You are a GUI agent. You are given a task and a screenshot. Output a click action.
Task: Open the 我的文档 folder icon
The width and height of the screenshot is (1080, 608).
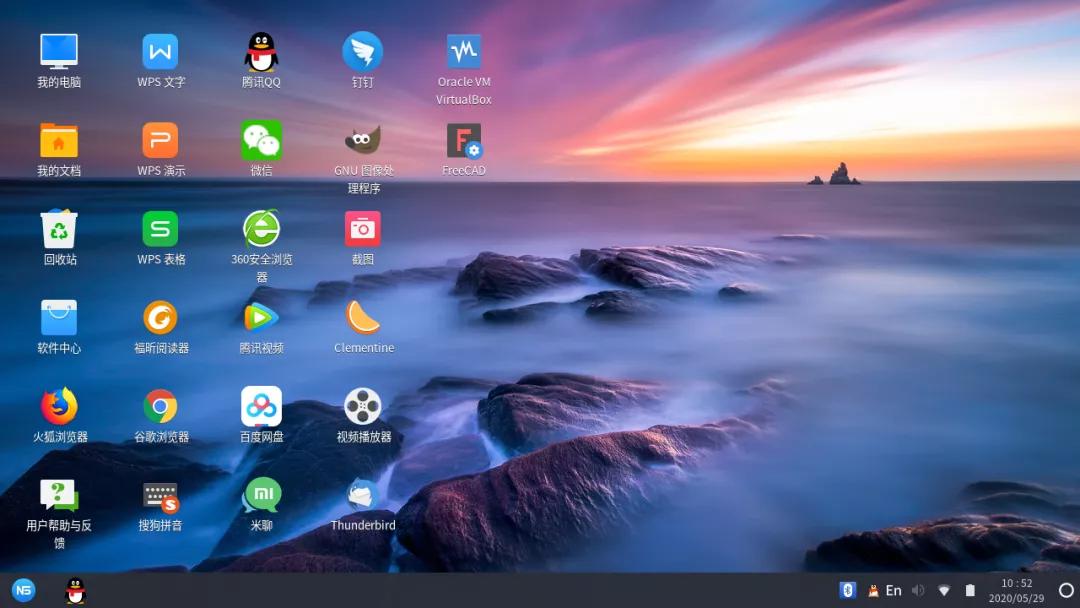tap(59, 140)
